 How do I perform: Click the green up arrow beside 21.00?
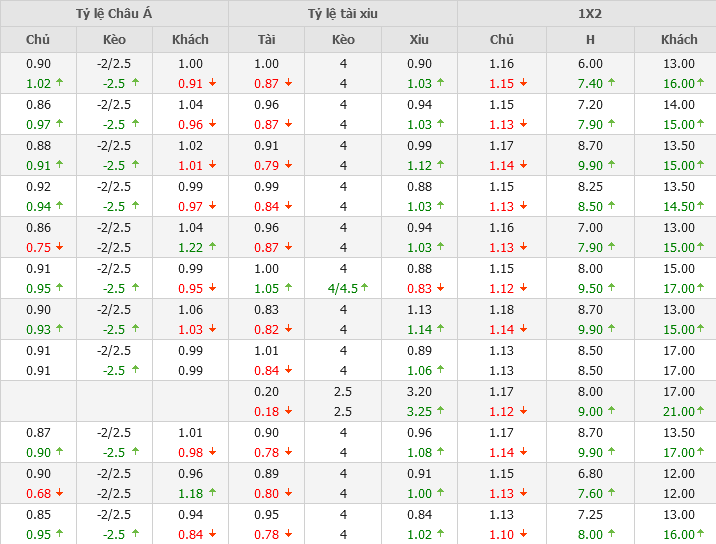(x=700, y=411)
